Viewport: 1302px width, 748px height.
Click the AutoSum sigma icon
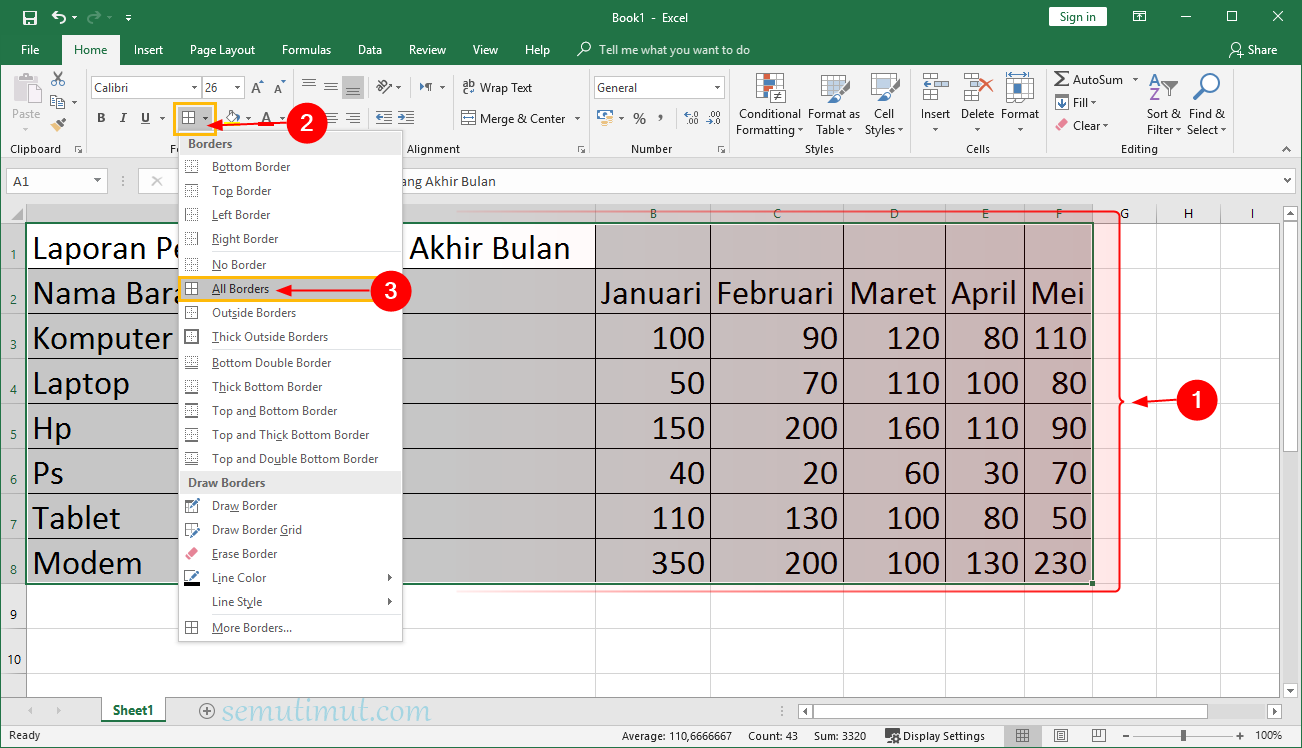(1061, 79)
